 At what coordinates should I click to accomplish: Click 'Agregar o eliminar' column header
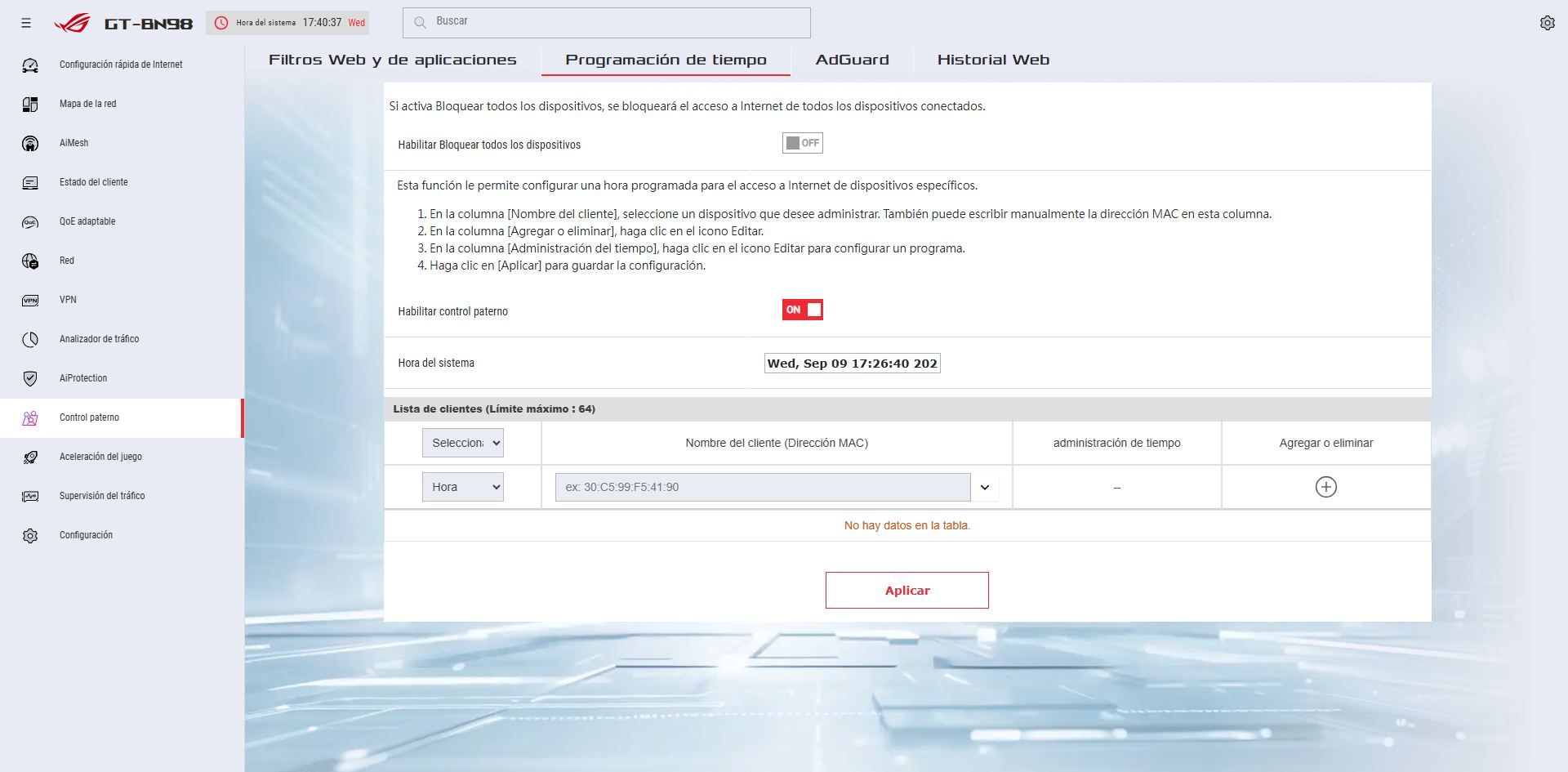pyautogui.click(x=1325, y=443)
